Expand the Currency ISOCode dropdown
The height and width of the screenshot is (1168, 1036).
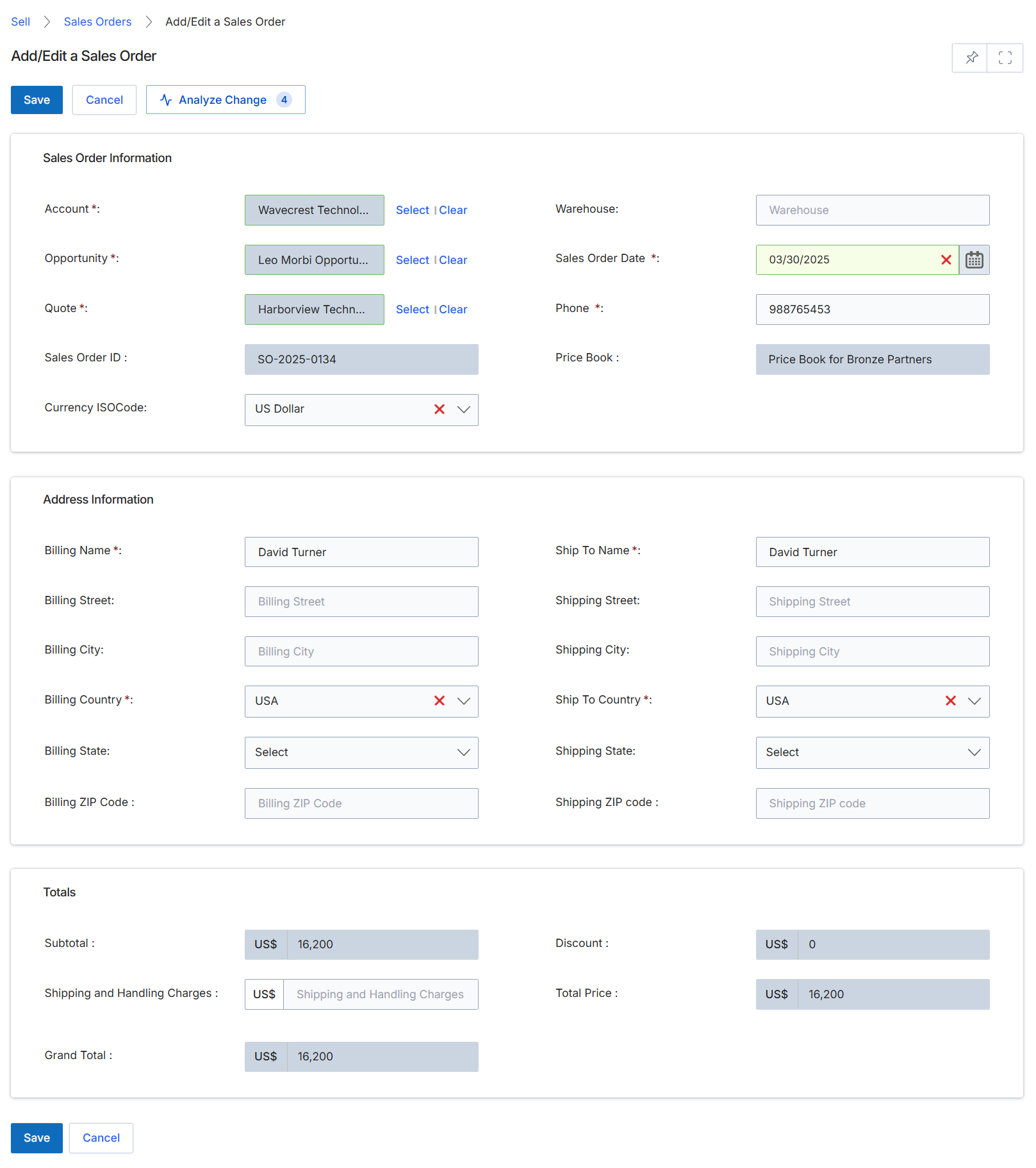pyautogui.click(x=464, y=409)
